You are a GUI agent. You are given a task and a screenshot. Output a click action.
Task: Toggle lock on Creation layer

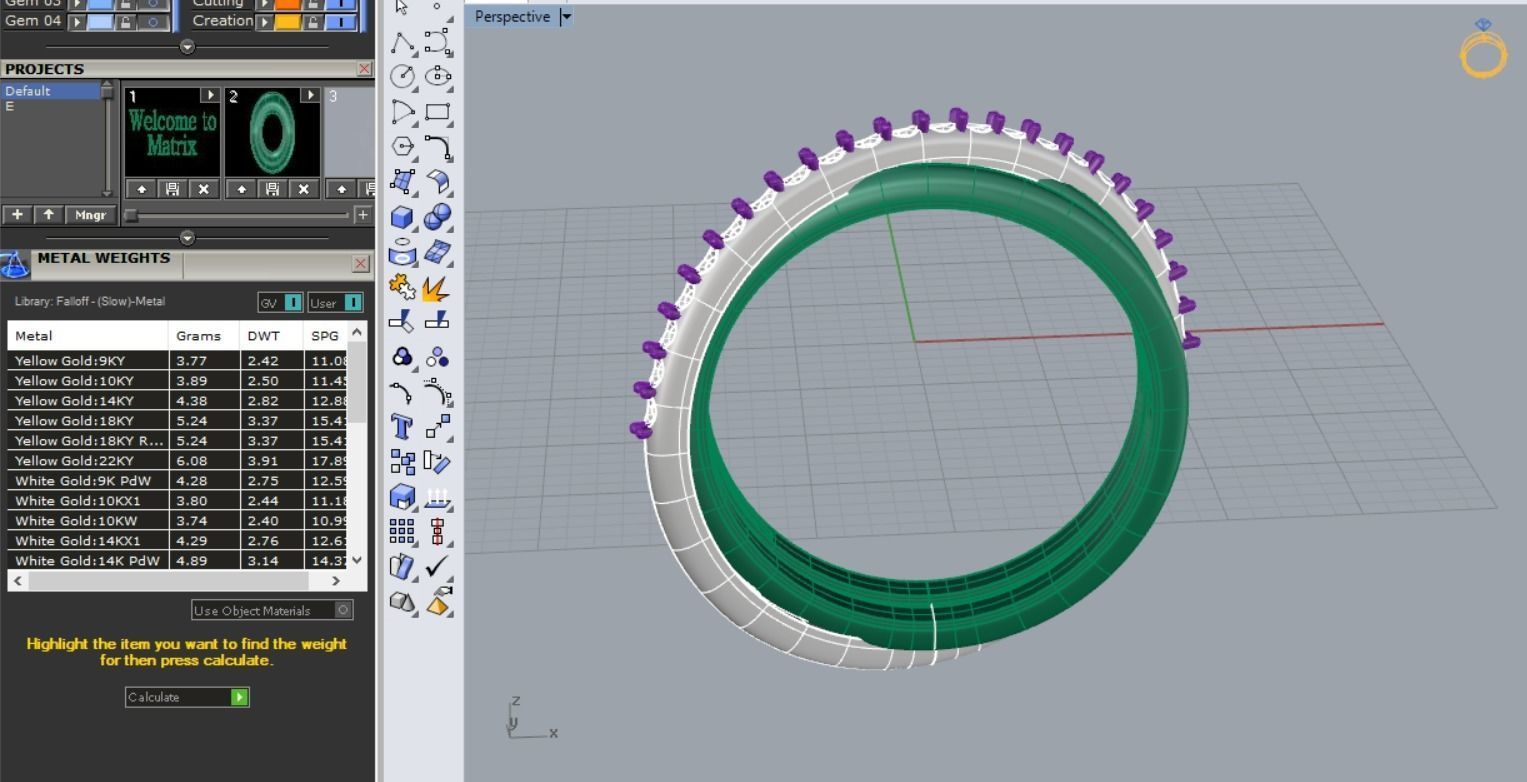tap(313, 21)
